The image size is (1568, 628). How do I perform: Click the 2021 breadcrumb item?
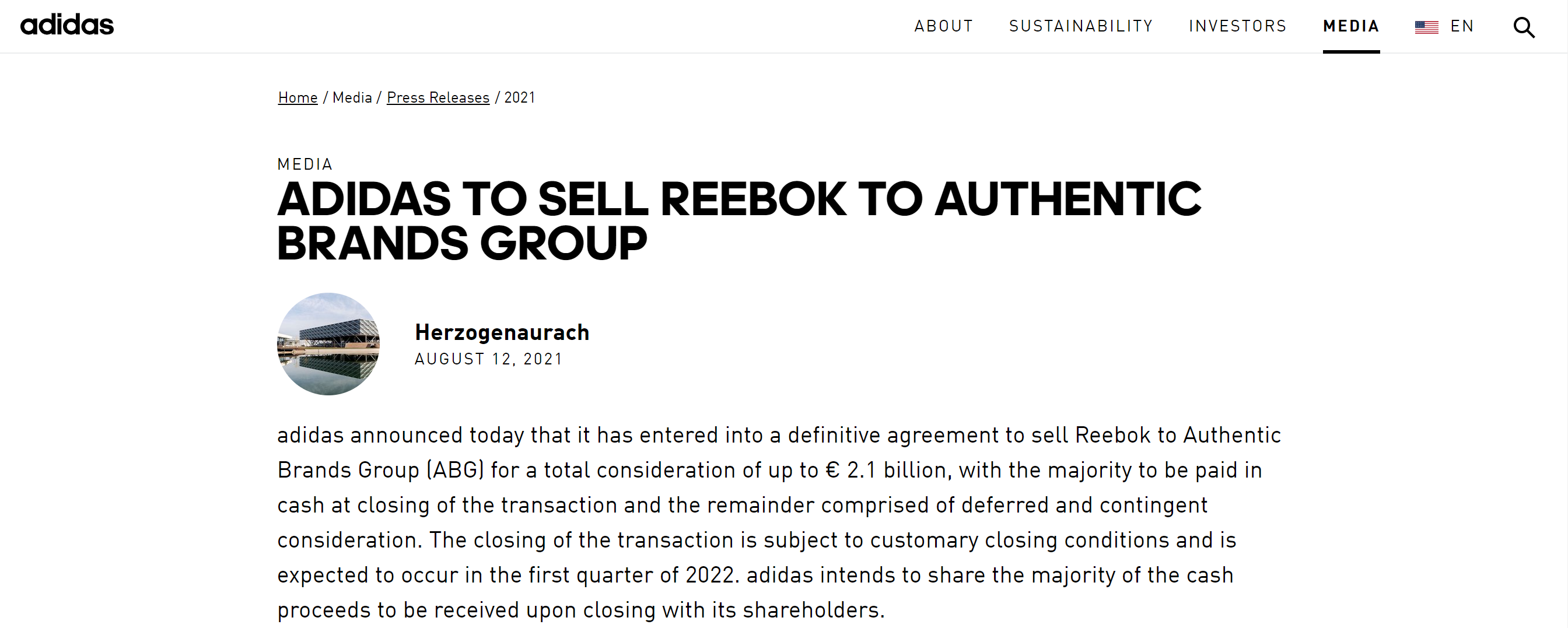[519, 97]
